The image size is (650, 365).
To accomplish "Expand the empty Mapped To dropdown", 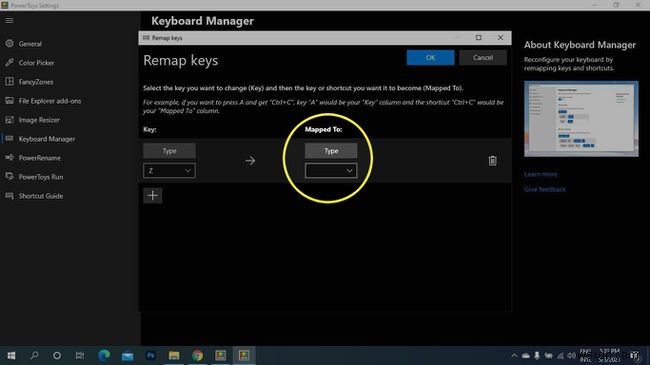I will pyautogui.click(x=331, y=170).
